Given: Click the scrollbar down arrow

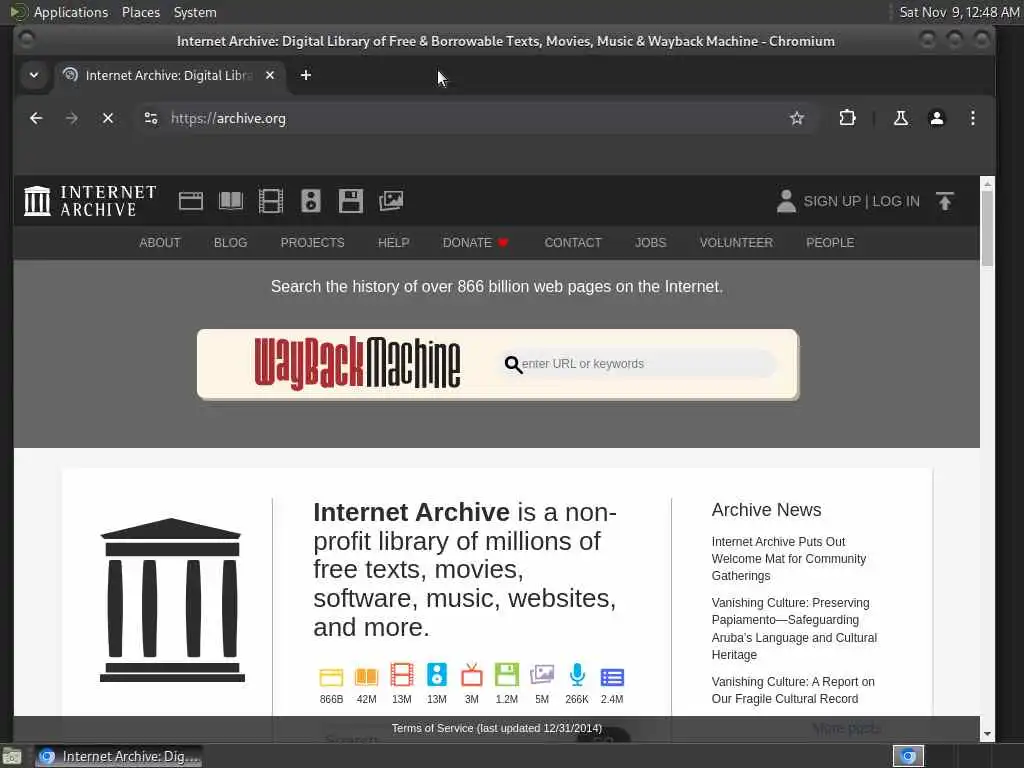Looking at the screenshot, I should click(987, 734).
